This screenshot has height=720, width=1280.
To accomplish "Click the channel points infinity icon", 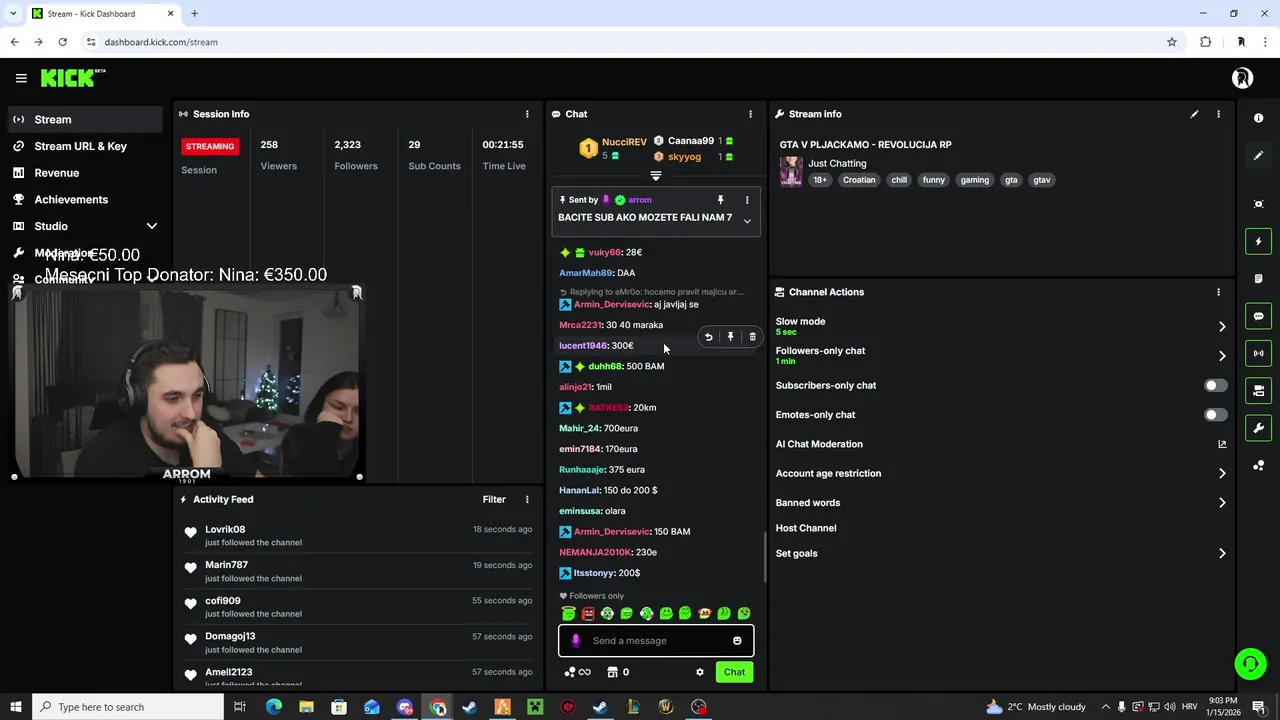I will [578, 672].
